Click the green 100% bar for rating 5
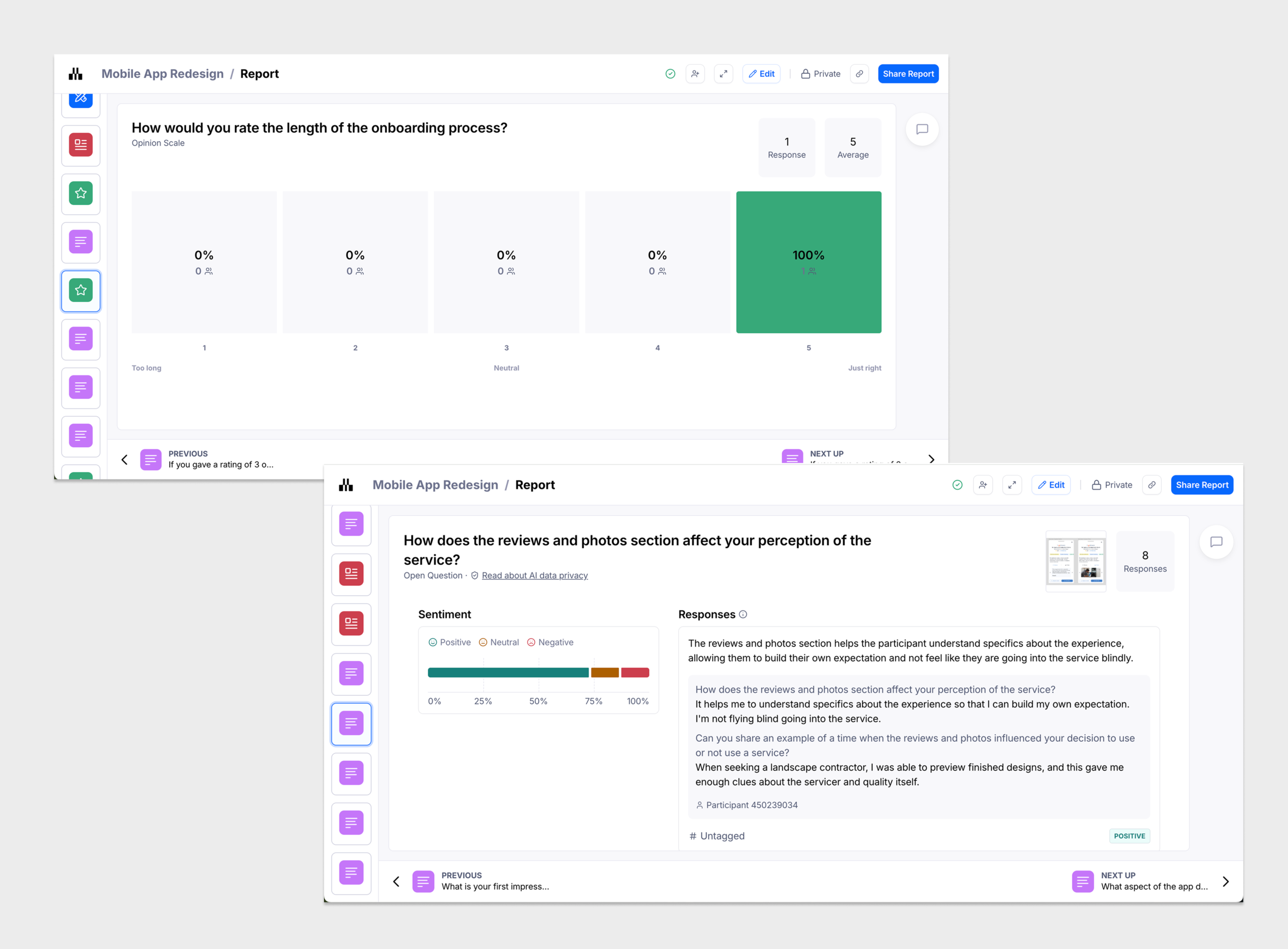Viewport: 1288px width, 949px height. pyautogui.click(x=808, y=262)
